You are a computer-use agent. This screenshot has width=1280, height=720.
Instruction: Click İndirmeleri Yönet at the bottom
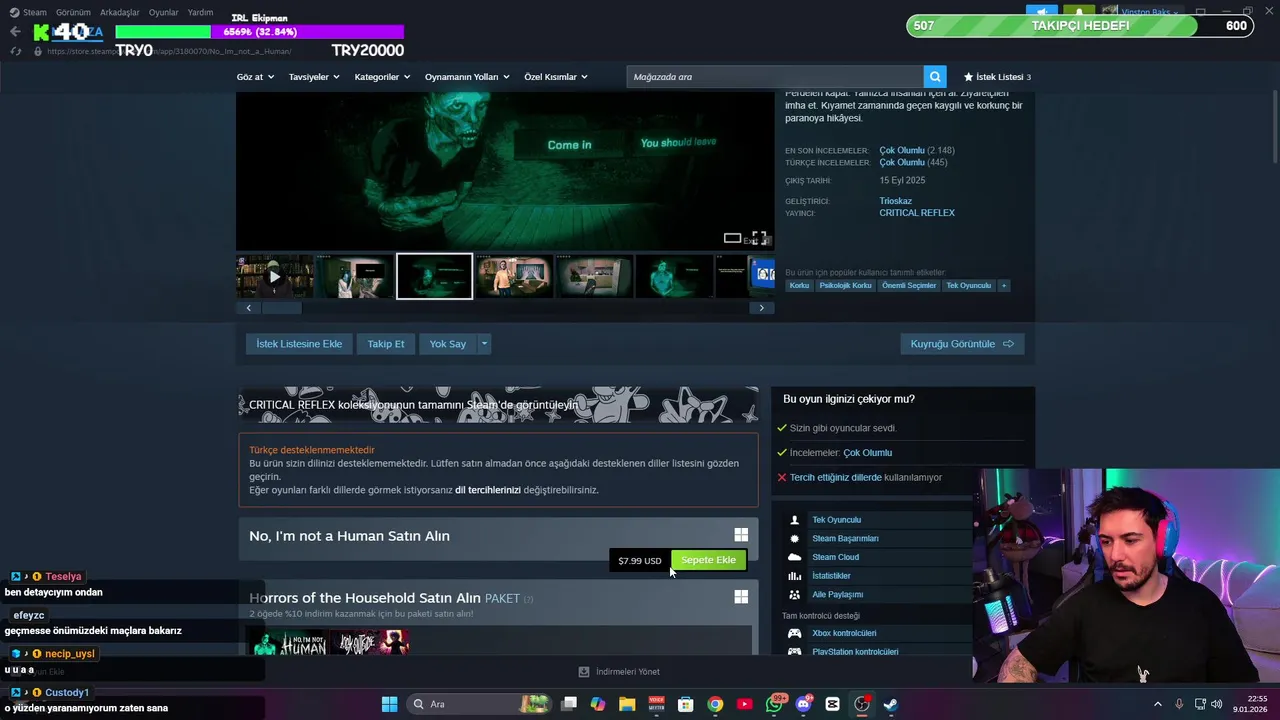[x=619, y=672]
